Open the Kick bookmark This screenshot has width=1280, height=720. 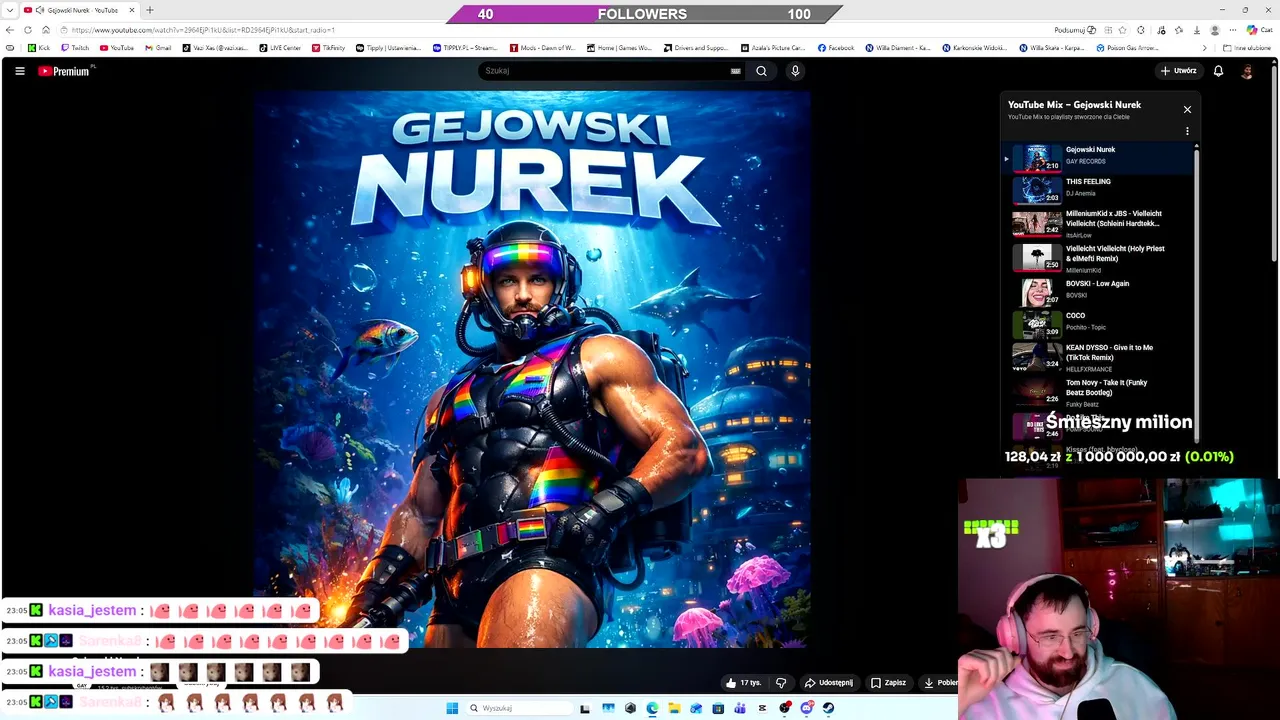pyautogui.click(x=39, y=48)
